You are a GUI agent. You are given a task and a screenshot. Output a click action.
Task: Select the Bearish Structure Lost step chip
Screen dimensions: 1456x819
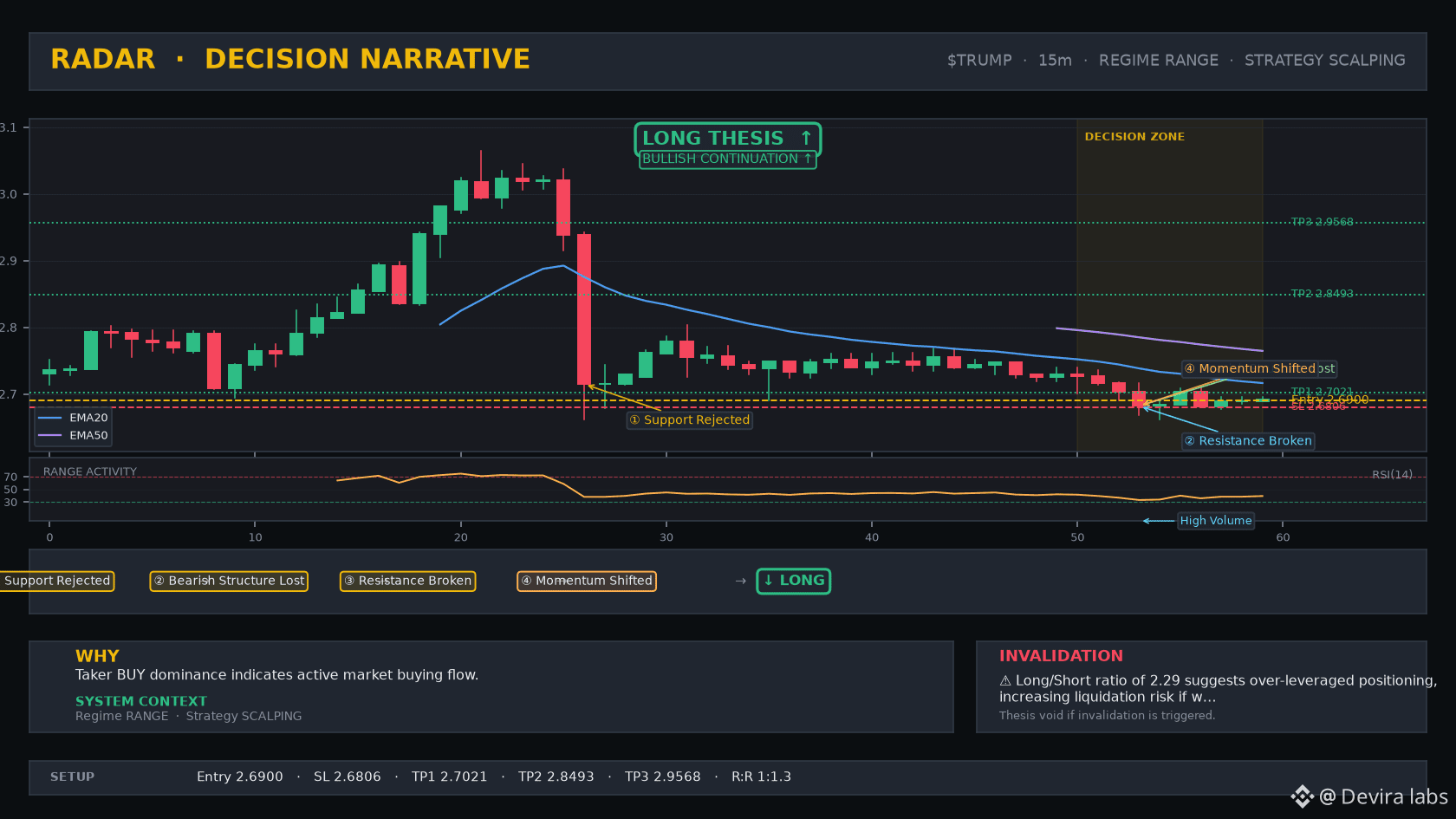point(229,581)
